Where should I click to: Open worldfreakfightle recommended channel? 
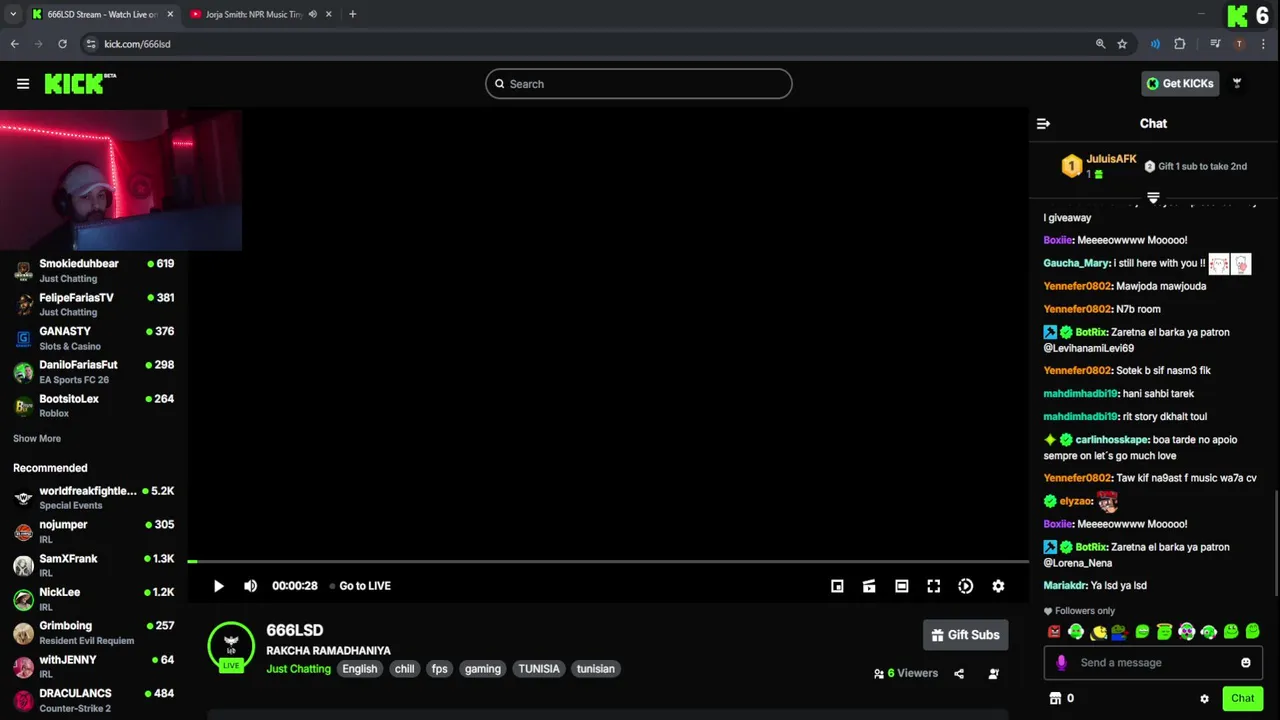click(x=94, y=498)
